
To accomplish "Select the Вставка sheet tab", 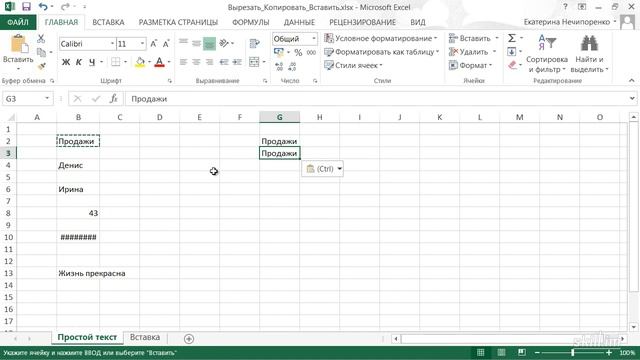I will pos(145,337).
